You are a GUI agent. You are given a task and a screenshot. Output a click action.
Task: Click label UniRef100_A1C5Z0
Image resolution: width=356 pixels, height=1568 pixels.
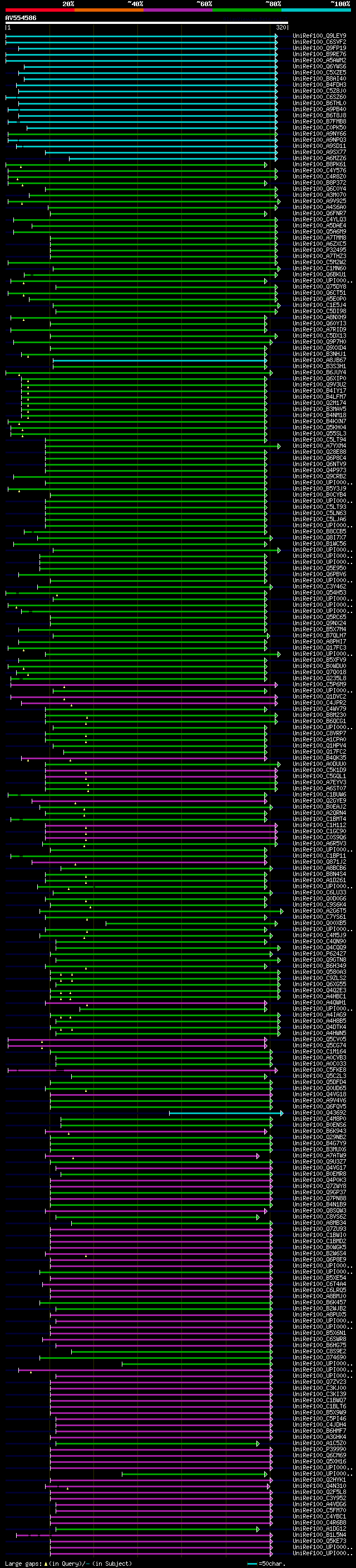tap(319, 1443)
